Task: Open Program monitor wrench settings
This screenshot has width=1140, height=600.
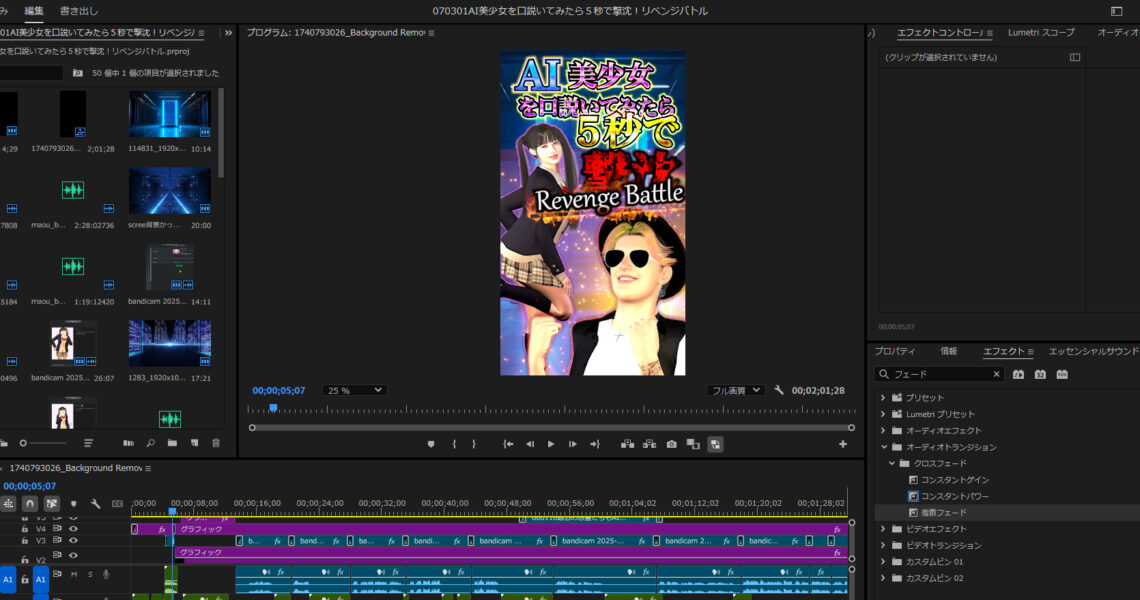Action: [779, 391]
